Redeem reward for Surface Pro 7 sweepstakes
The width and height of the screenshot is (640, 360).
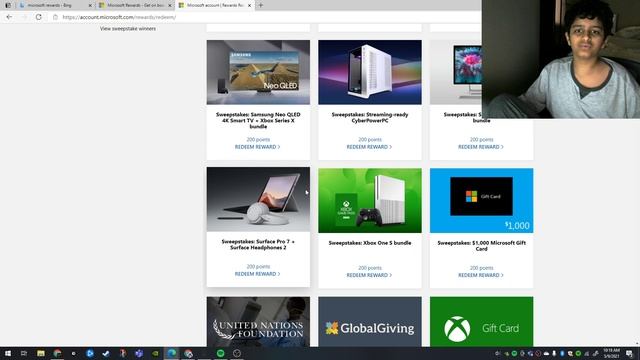tap(258, 274)
